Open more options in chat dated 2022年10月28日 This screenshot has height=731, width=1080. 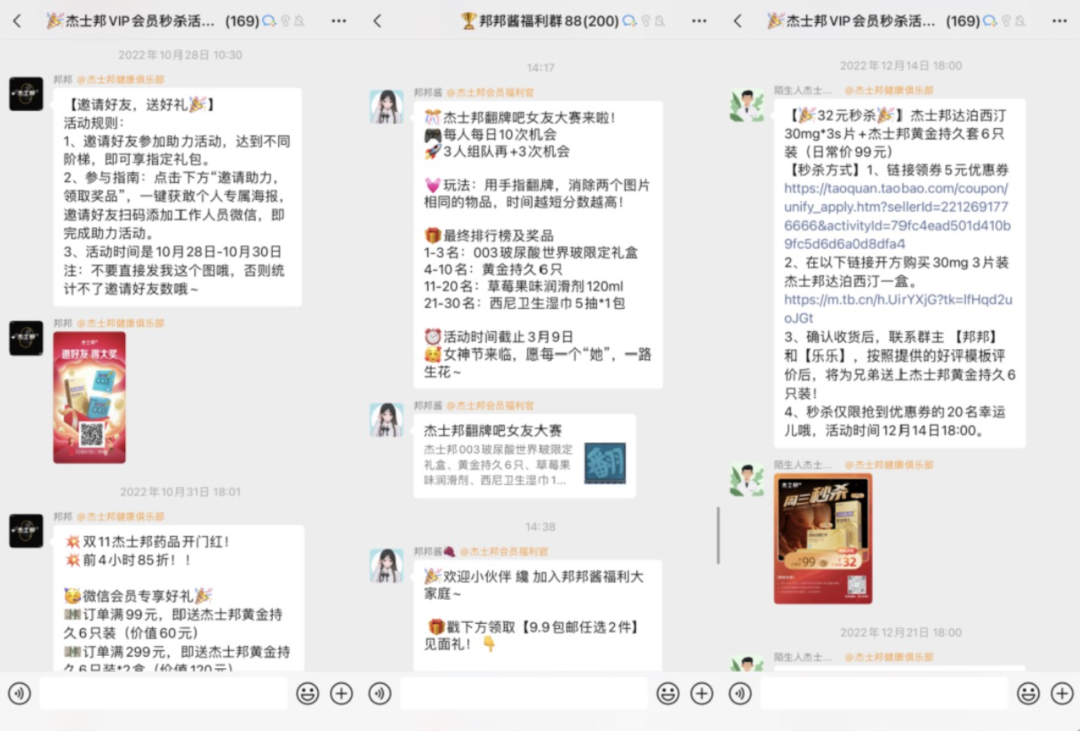click(x=339, y=21)
